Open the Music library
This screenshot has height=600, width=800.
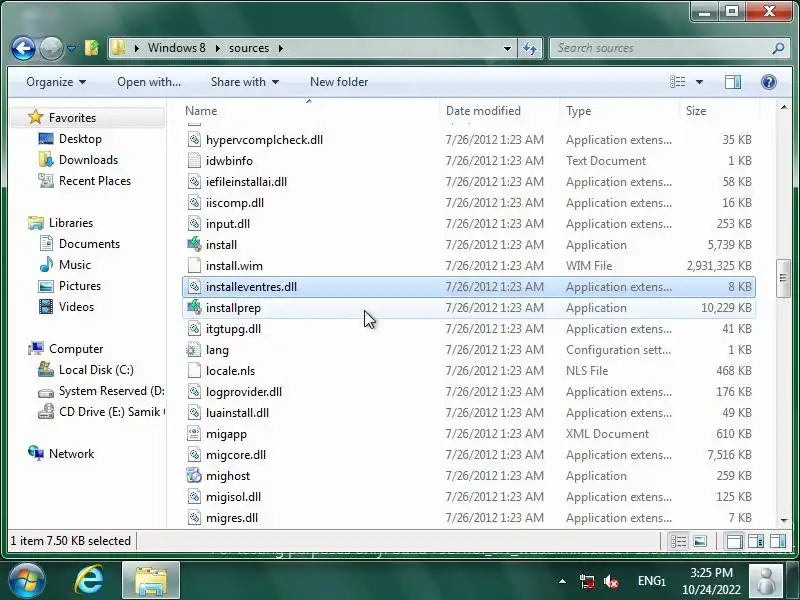[x=75, y=265]
